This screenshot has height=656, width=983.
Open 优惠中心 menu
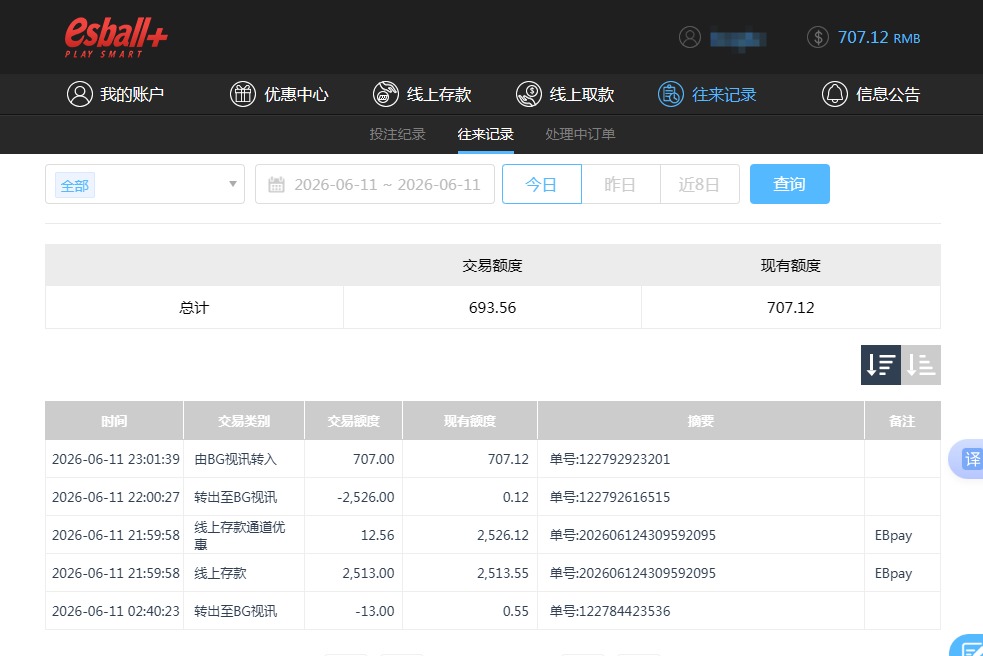tap(279, 94)
